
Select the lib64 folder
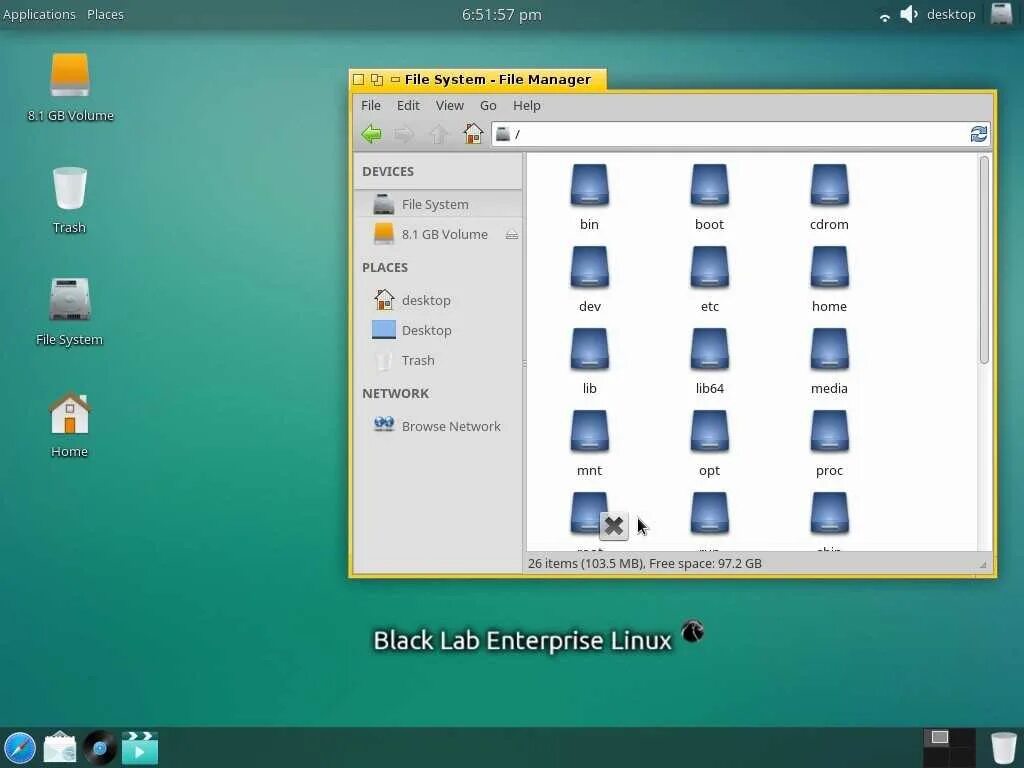pyautogui.click(x=709, y=361)
